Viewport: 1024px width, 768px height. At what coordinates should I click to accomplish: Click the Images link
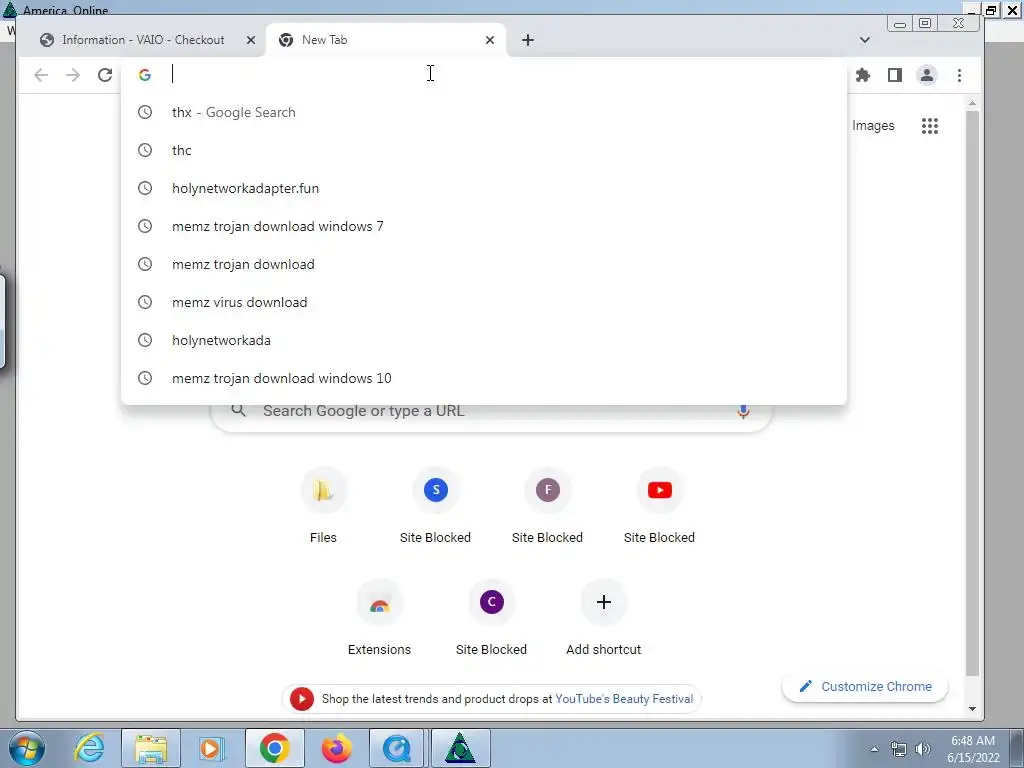pyautogui.click(x=873, y=125)
